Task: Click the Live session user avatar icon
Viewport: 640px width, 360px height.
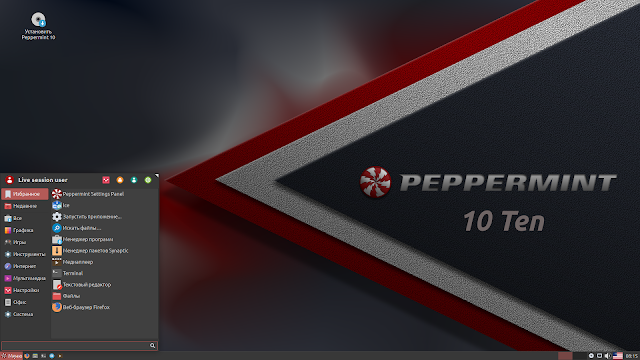Action: (x=9, y=180)
